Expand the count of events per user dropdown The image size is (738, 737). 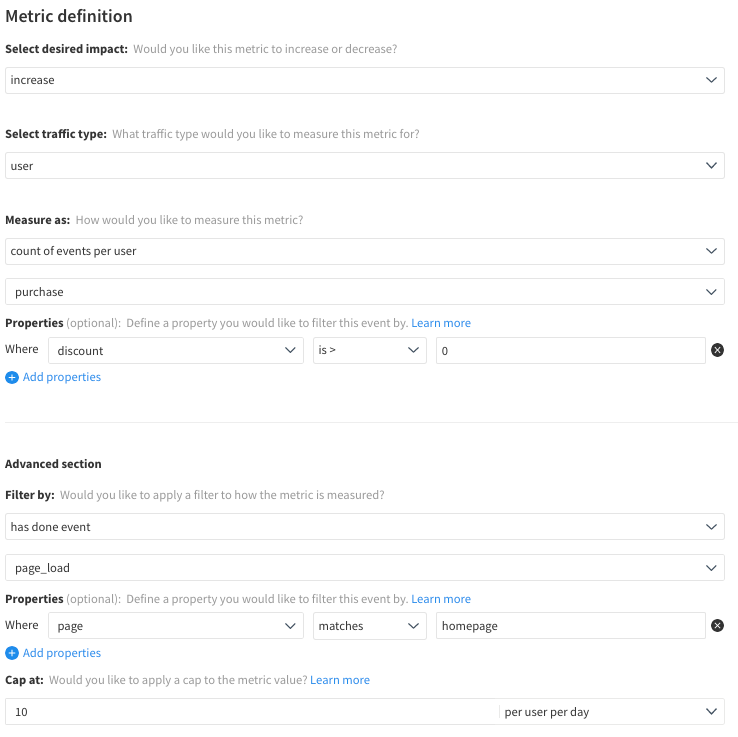364,251
